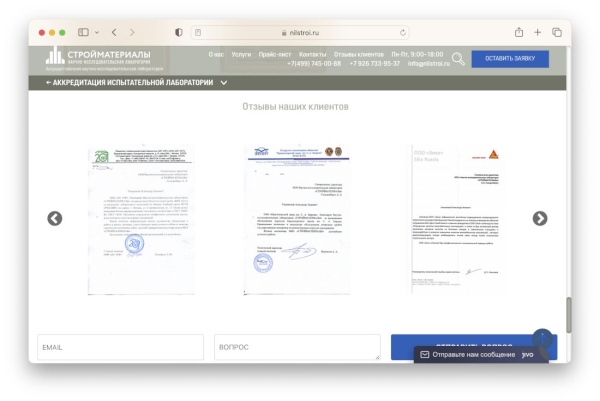This screenshot has height=401, width=600.
Task: Go back with the browser back arrow
Action: [x=114, y=33]
